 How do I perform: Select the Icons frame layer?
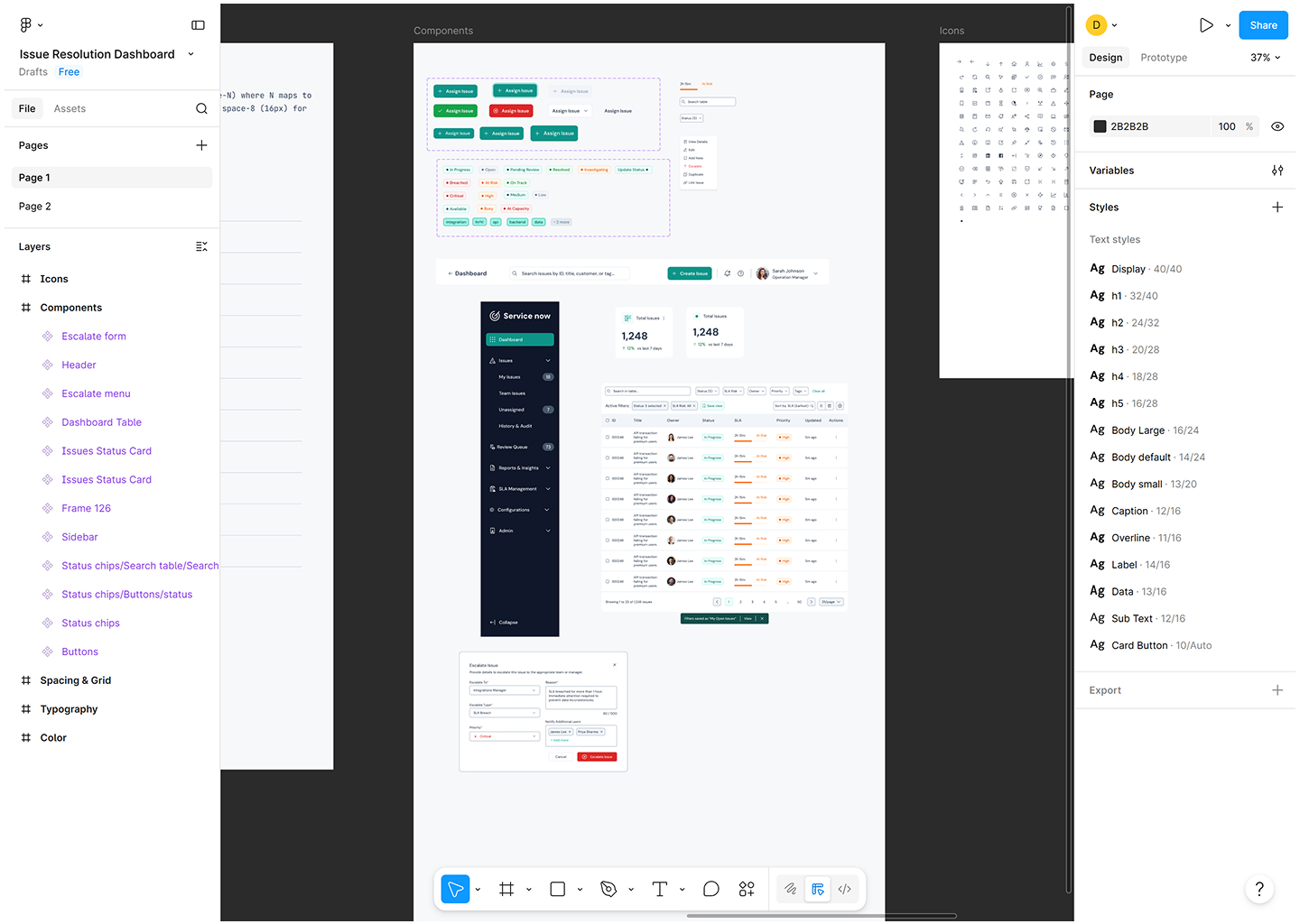[54, 279]
